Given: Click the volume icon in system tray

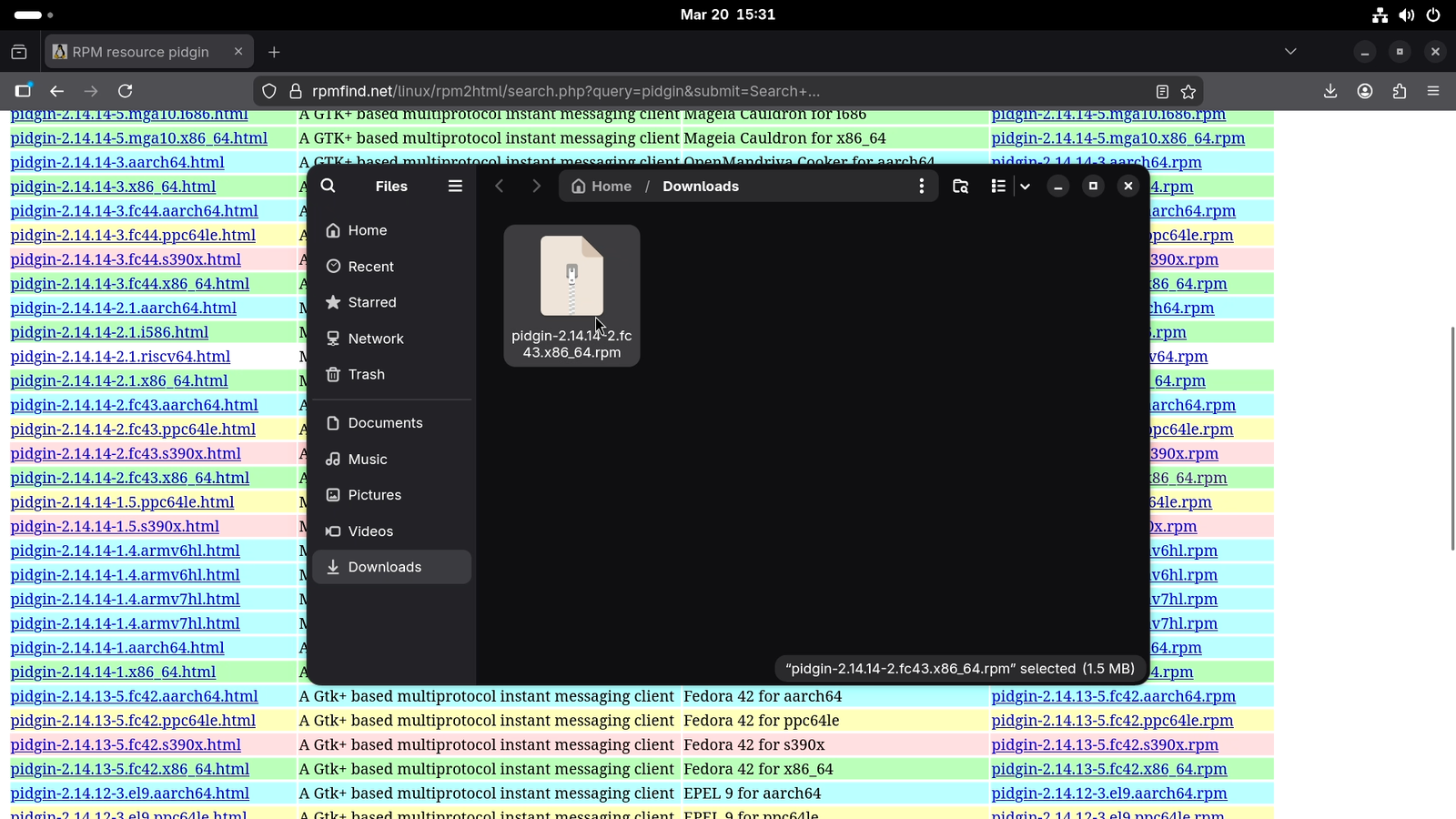Looking at the screenshot, I should point(1407,15).
